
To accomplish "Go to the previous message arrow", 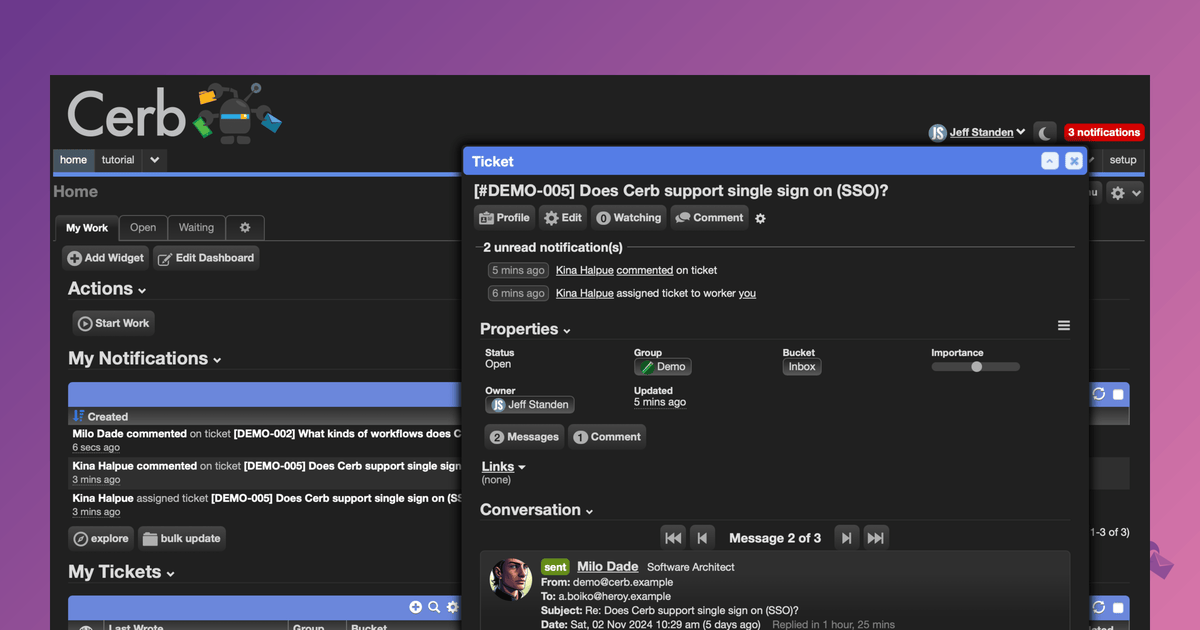I will 703,538.
